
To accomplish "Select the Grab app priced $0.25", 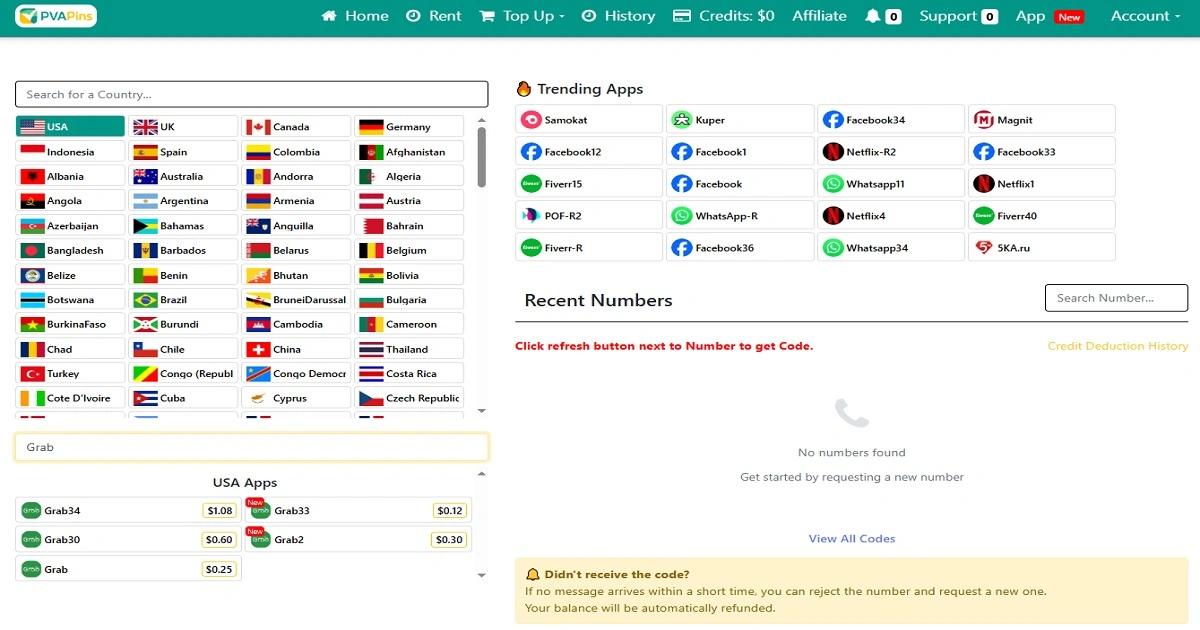I will (129, 569).
